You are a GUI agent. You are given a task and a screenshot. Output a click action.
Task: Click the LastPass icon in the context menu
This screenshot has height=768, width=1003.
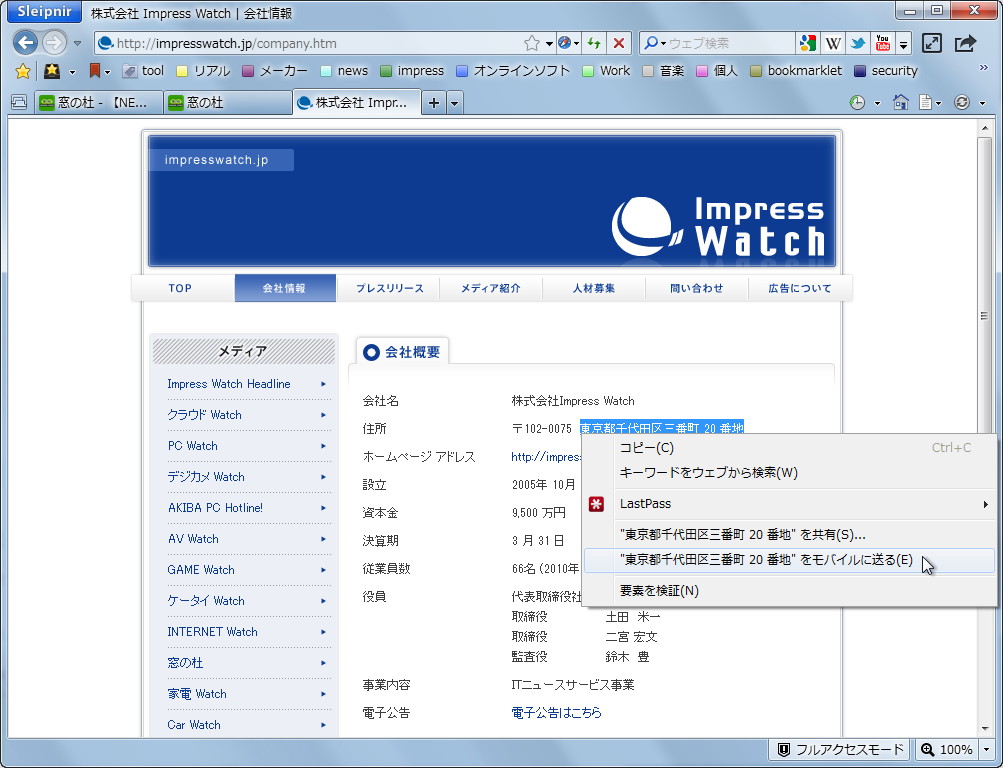597,504
